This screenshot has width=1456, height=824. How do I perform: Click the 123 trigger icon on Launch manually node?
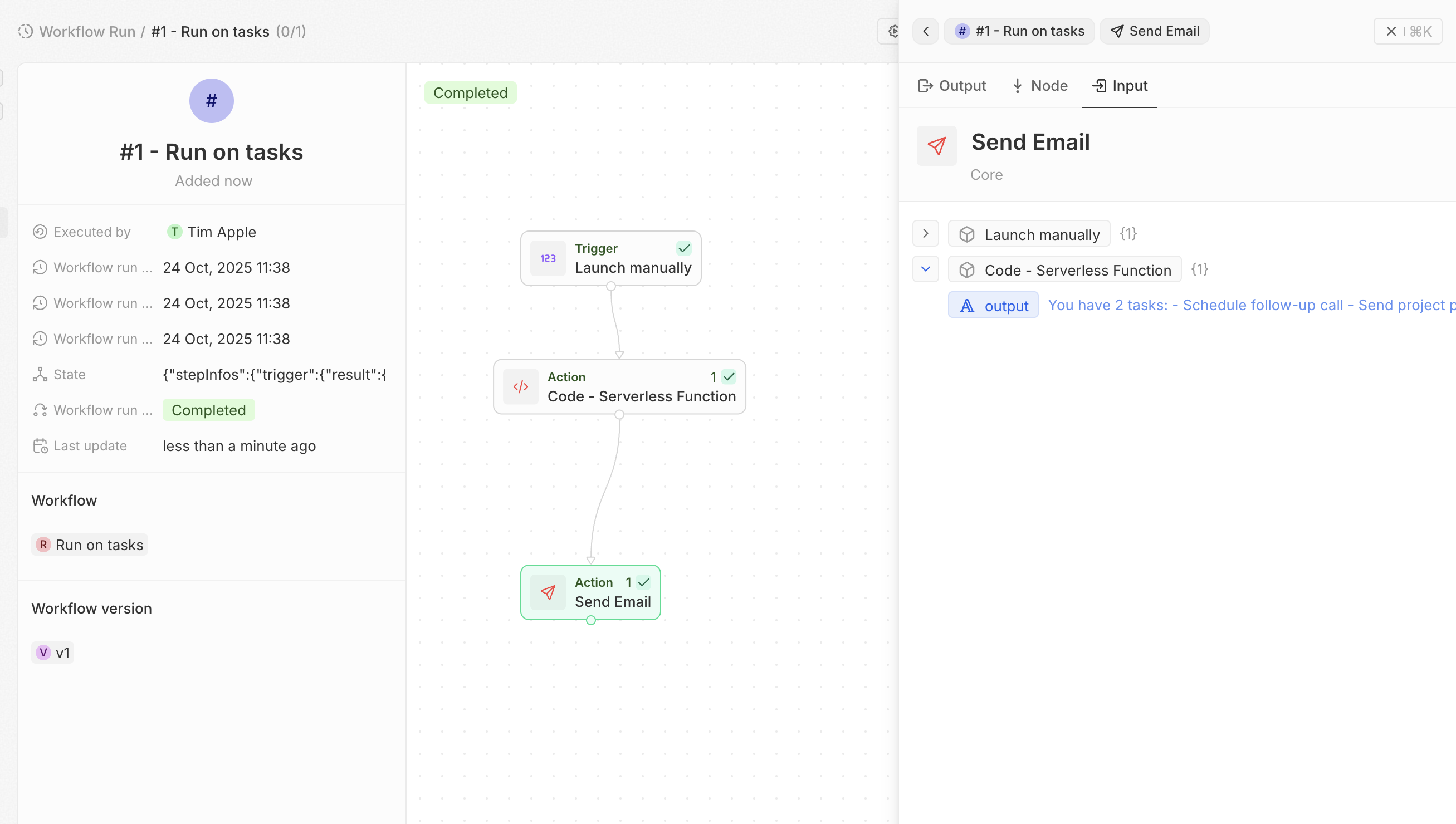pos(548,258)
